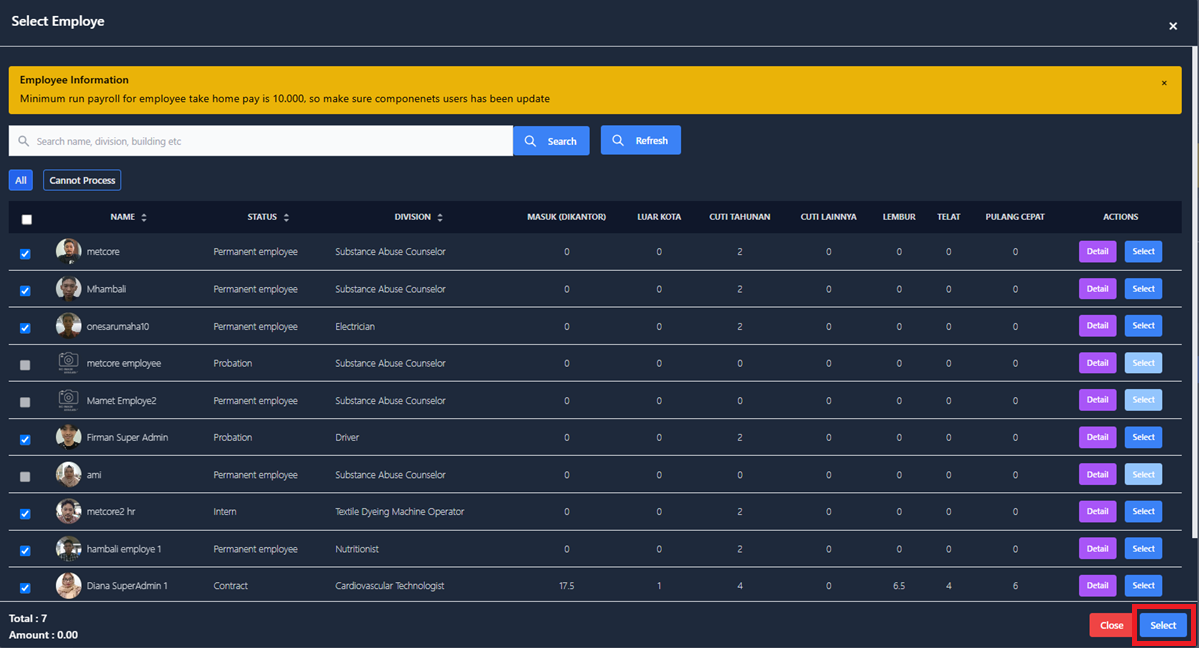The width and height of the screenshot is (1199, 648).
Task: Toggle the select-all checkbox in the table header
Action: (x=27, y=220)
